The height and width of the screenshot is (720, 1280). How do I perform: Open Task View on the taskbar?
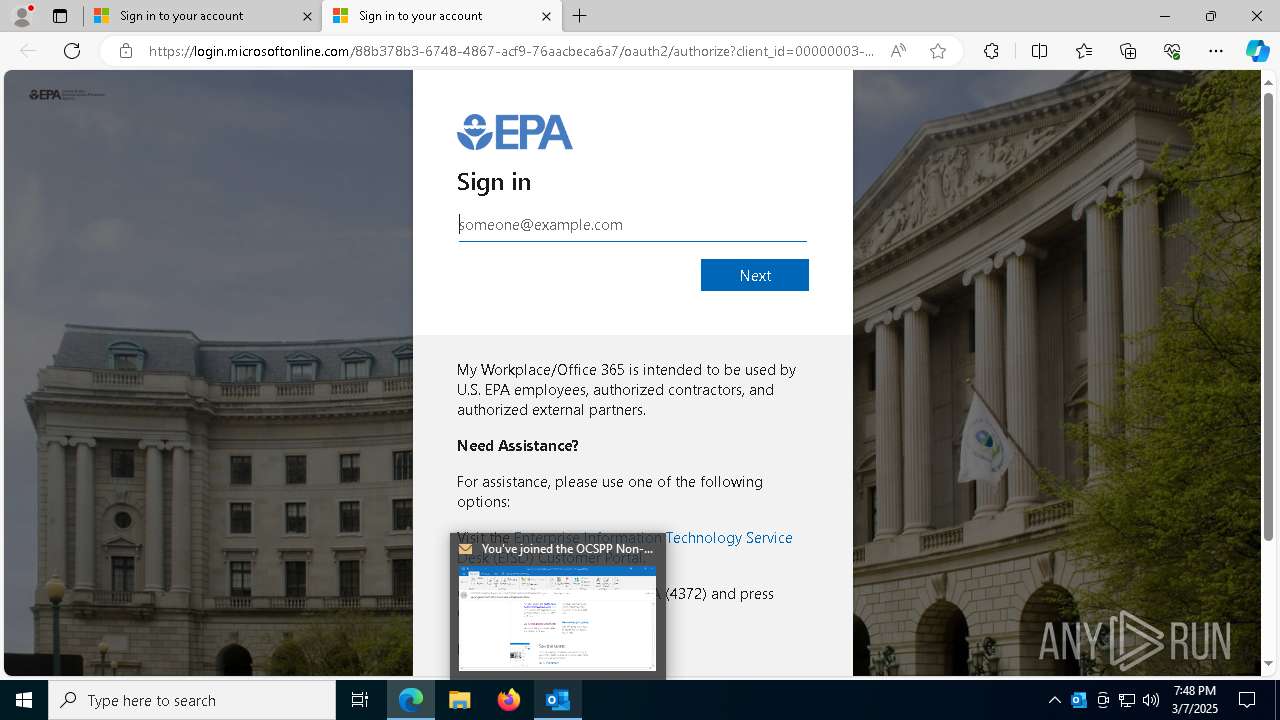[x=360, y=700]
